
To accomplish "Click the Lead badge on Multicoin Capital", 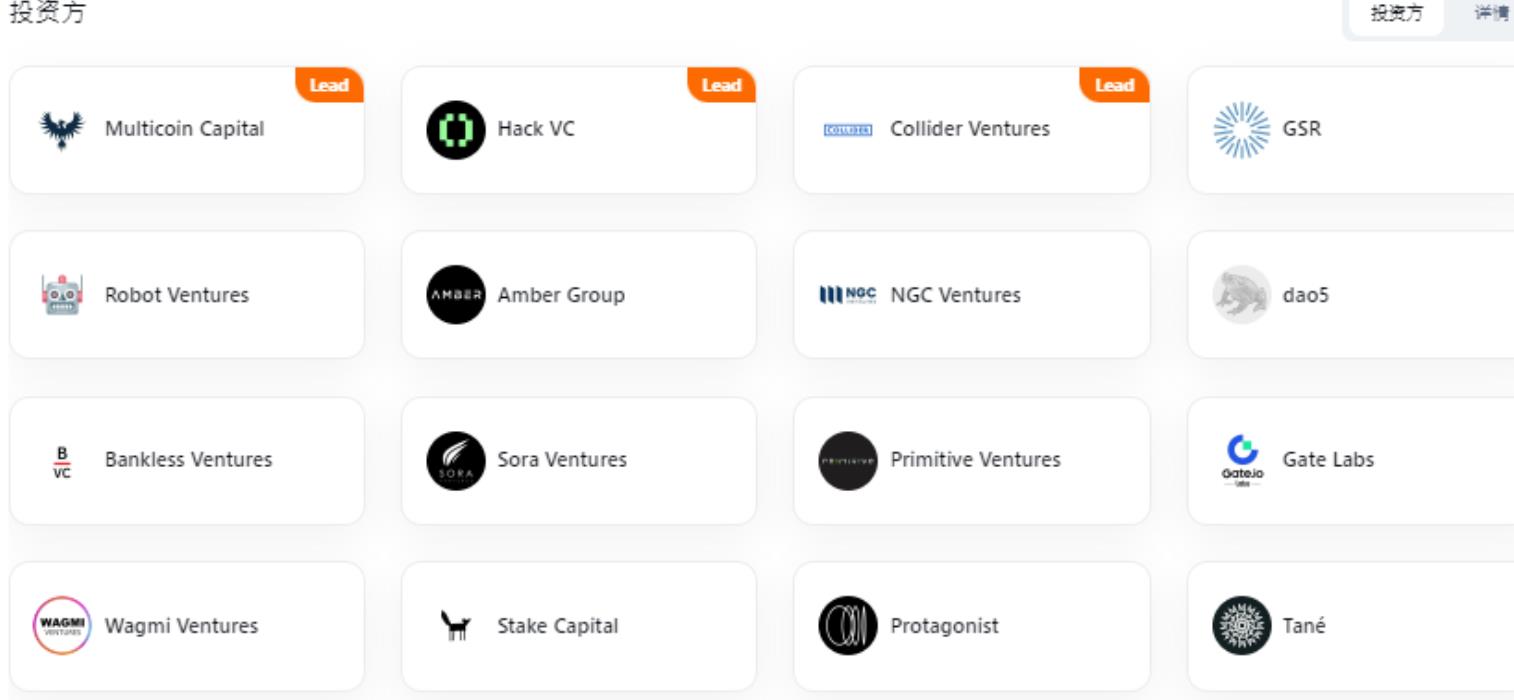I will click(329, 86).
